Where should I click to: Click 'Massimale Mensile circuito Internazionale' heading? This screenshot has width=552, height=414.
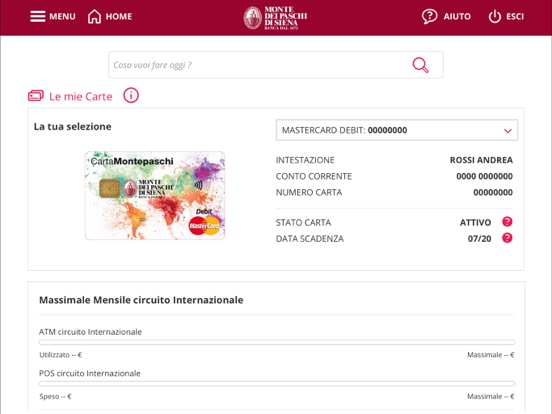(x=141, y=300)
